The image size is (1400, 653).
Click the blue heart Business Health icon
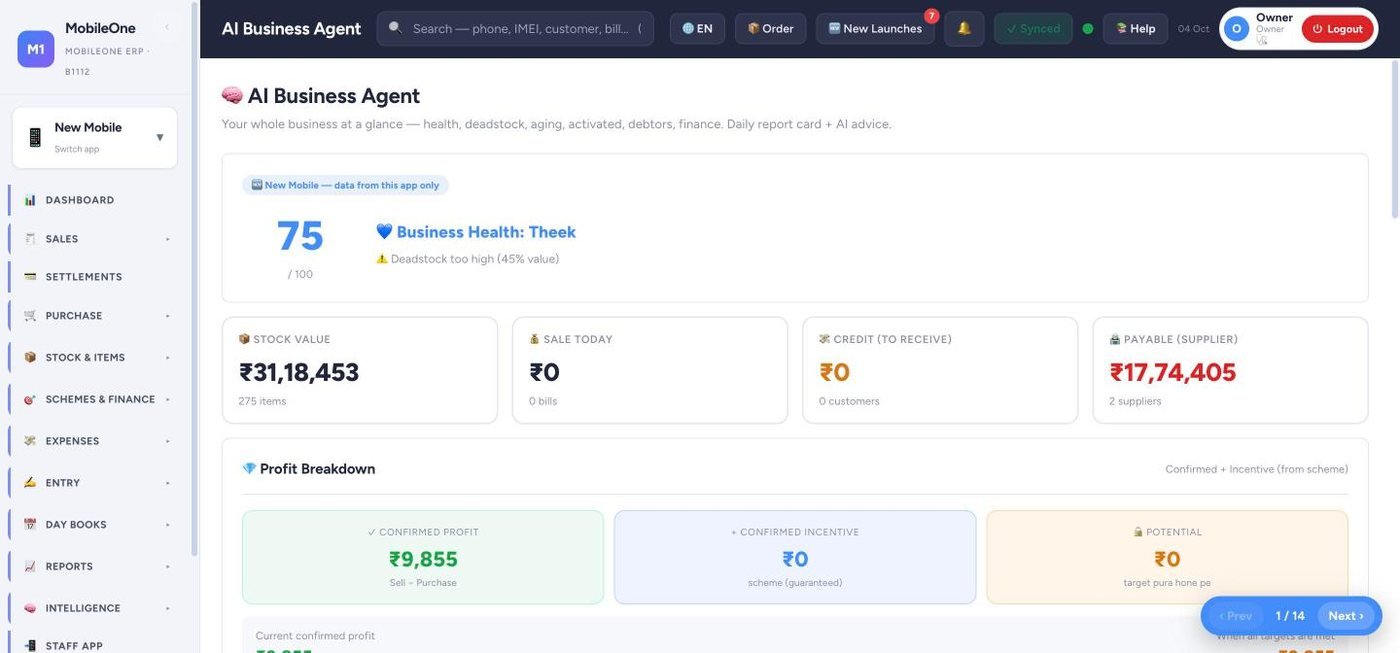coord(384,232)
